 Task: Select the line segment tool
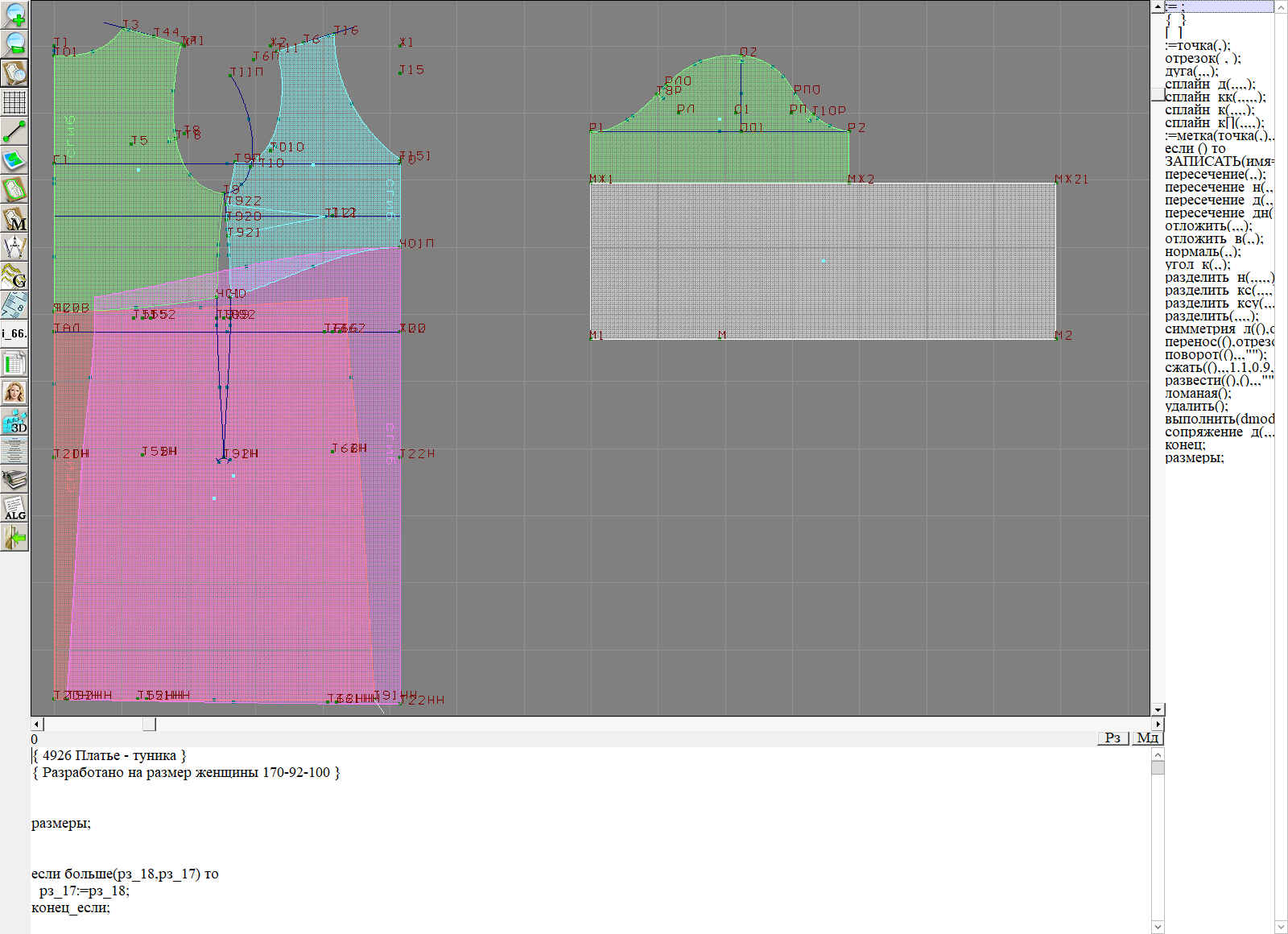14,131
